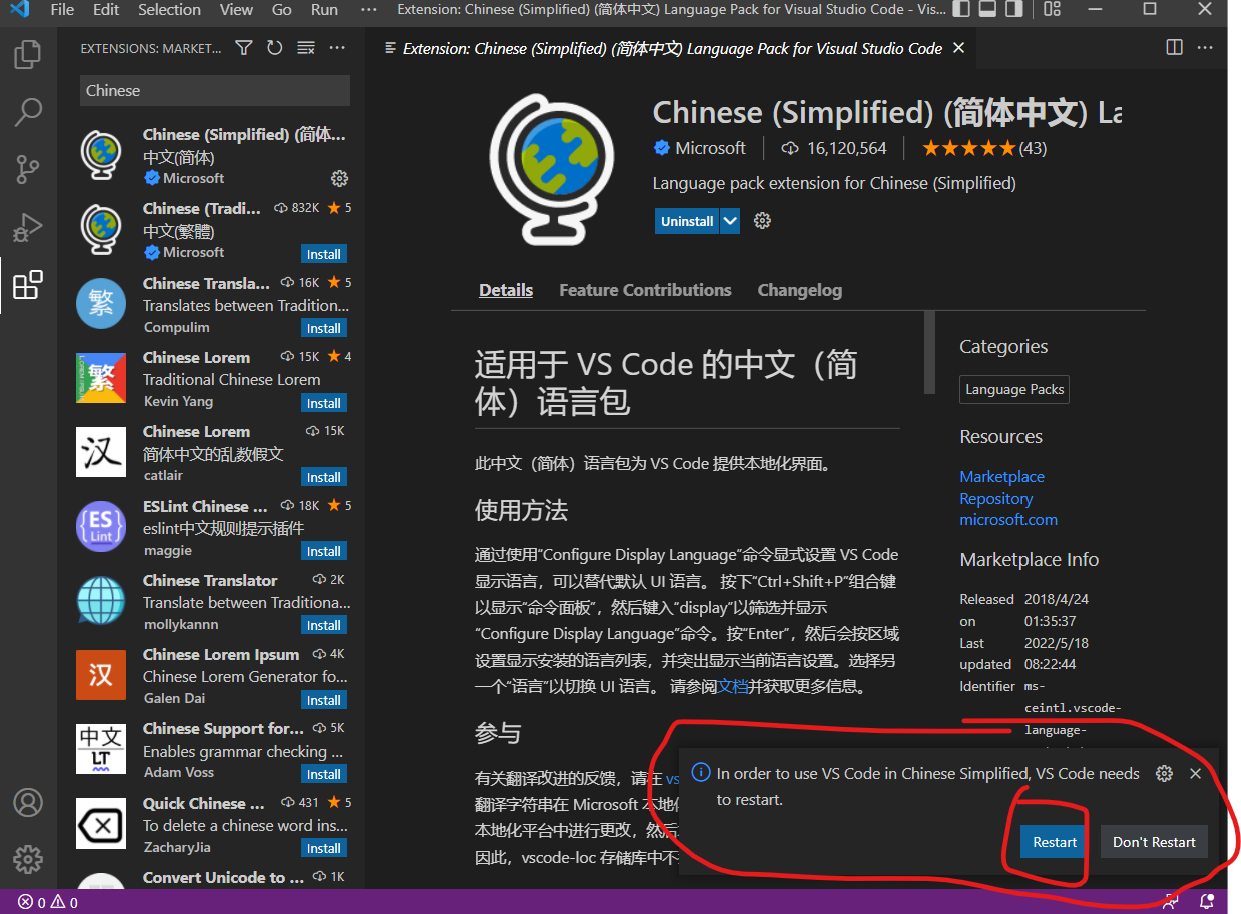Click Don't Restart in the notification
The width and height of the screenshot is (1241, 914).
click(x=1154, y=842)
